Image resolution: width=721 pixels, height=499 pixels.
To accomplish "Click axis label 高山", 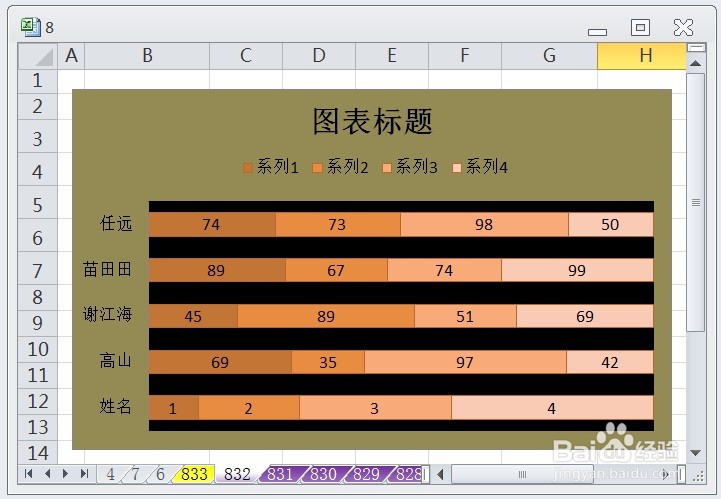I will point(116,360).
